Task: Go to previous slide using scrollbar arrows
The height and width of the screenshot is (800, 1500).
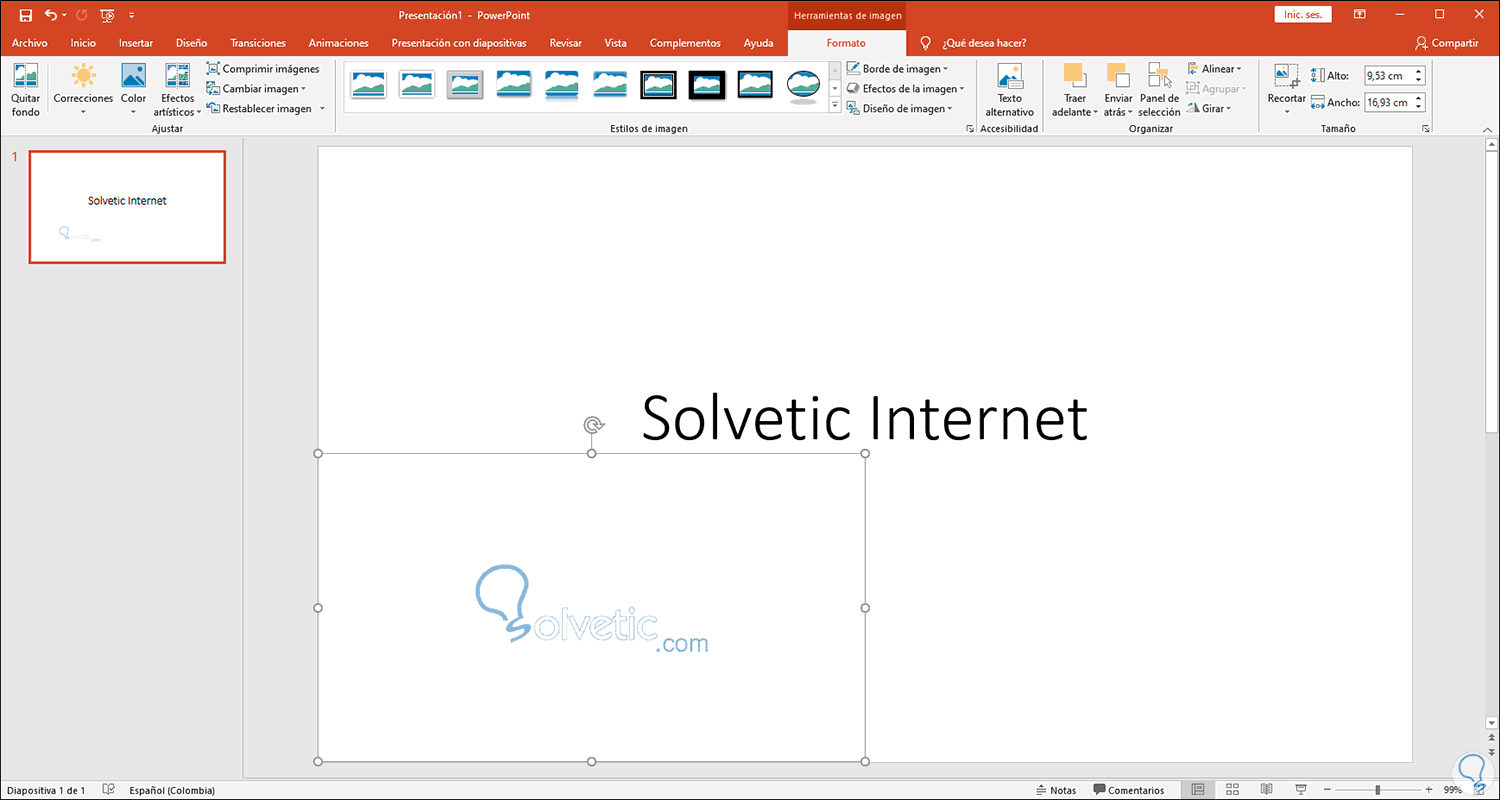Action: coord(1492,738)
